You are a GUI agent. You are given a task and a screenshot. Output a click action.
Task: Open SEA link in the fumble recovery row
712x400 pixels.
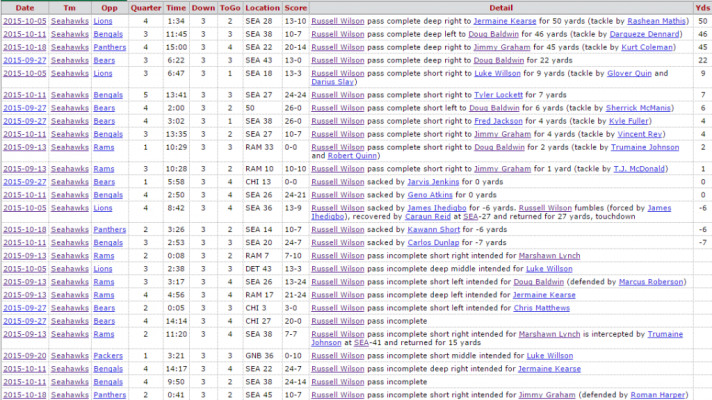[470, 217]
